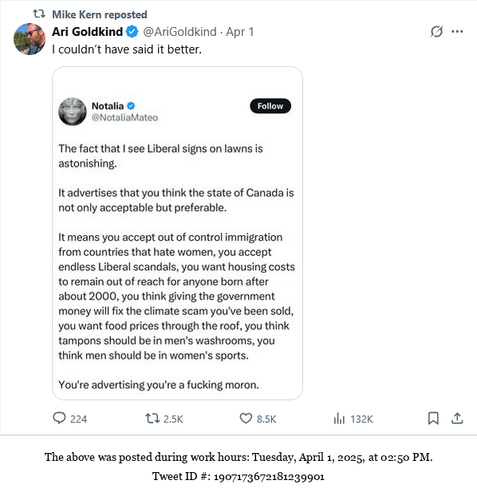
Task: Click Notalia's verified checkmark badge
Action: click(131, 106)
